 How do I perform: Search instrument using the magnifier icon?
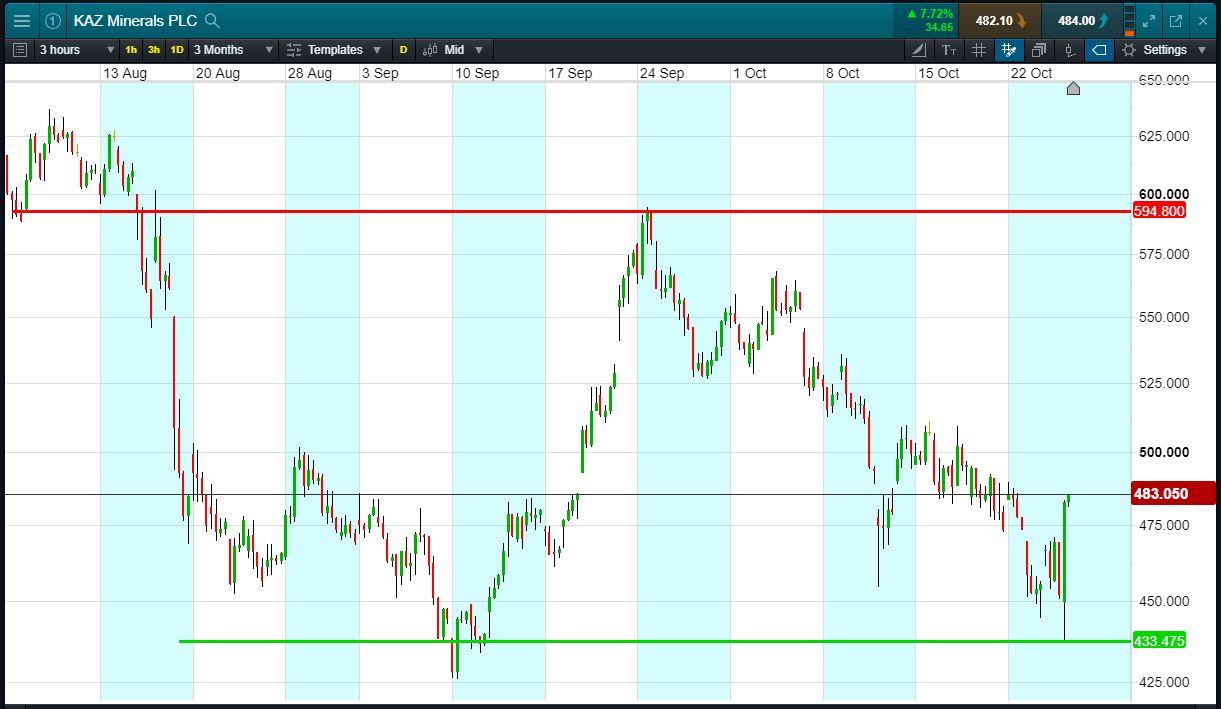[211, 20]
